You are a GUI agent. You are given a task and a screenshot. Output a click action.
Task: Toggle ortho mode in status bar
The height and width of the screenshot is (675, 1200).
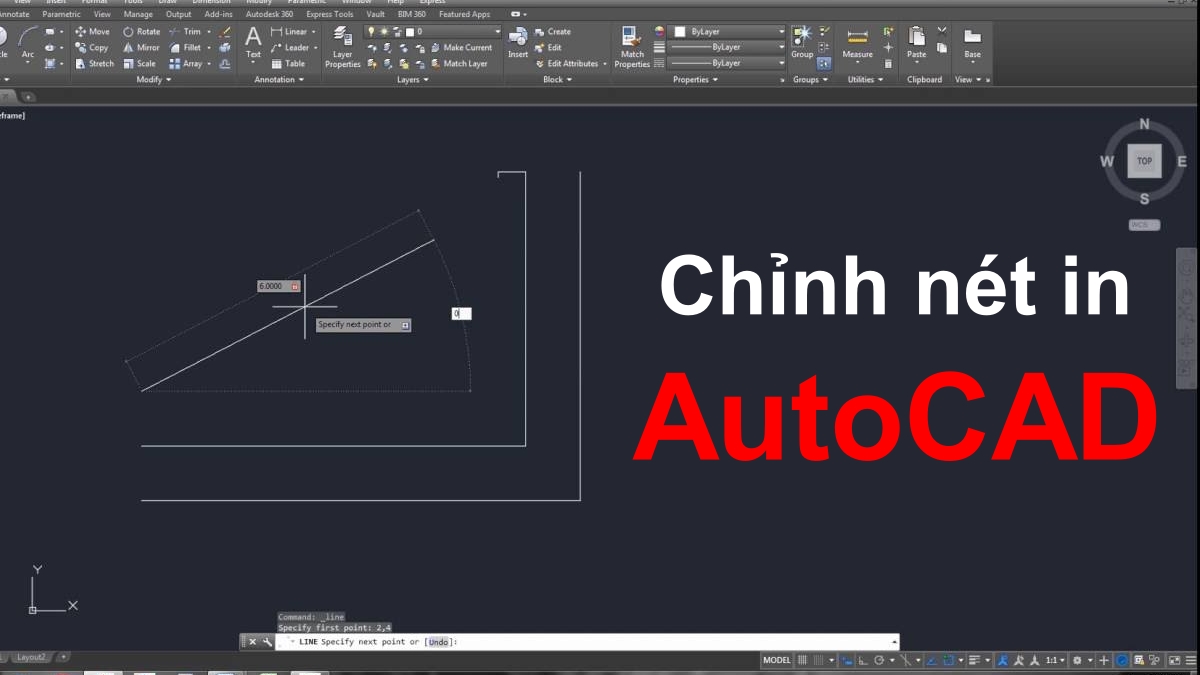(863, 660)
